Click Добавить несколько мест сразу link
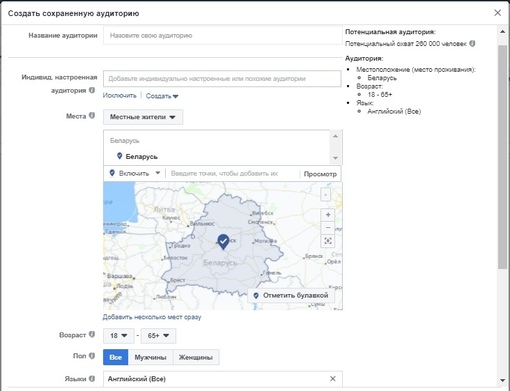The image size is (510, 391). click(152, 317)
